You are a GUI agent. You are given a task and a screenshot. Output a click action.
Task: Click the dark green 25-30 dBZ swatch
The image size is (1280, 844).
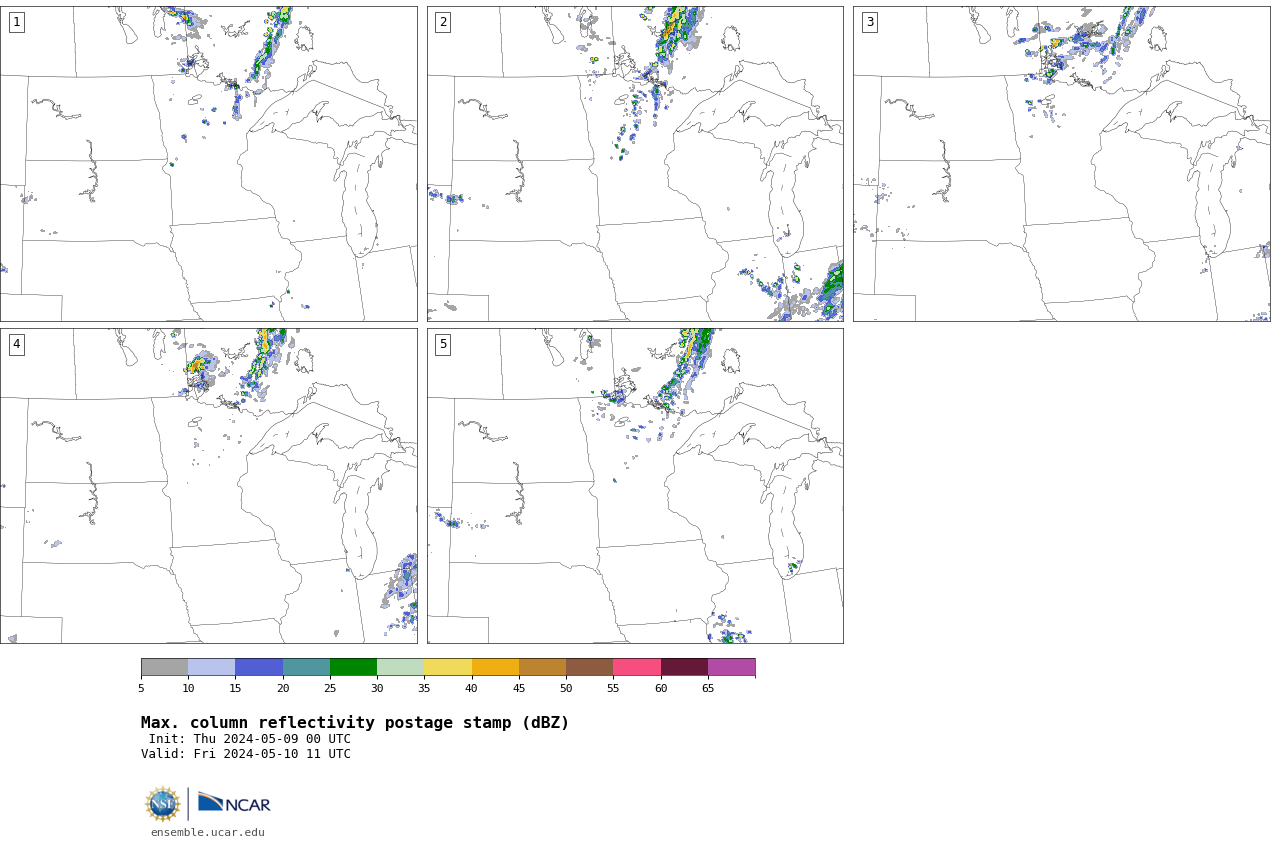(353, 667)
